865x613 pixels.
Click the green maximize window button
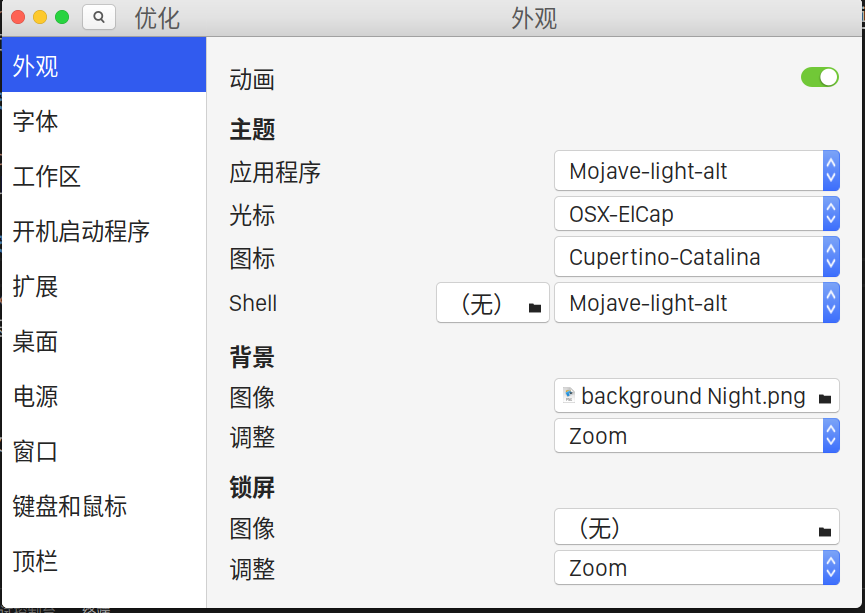(62, 17)
